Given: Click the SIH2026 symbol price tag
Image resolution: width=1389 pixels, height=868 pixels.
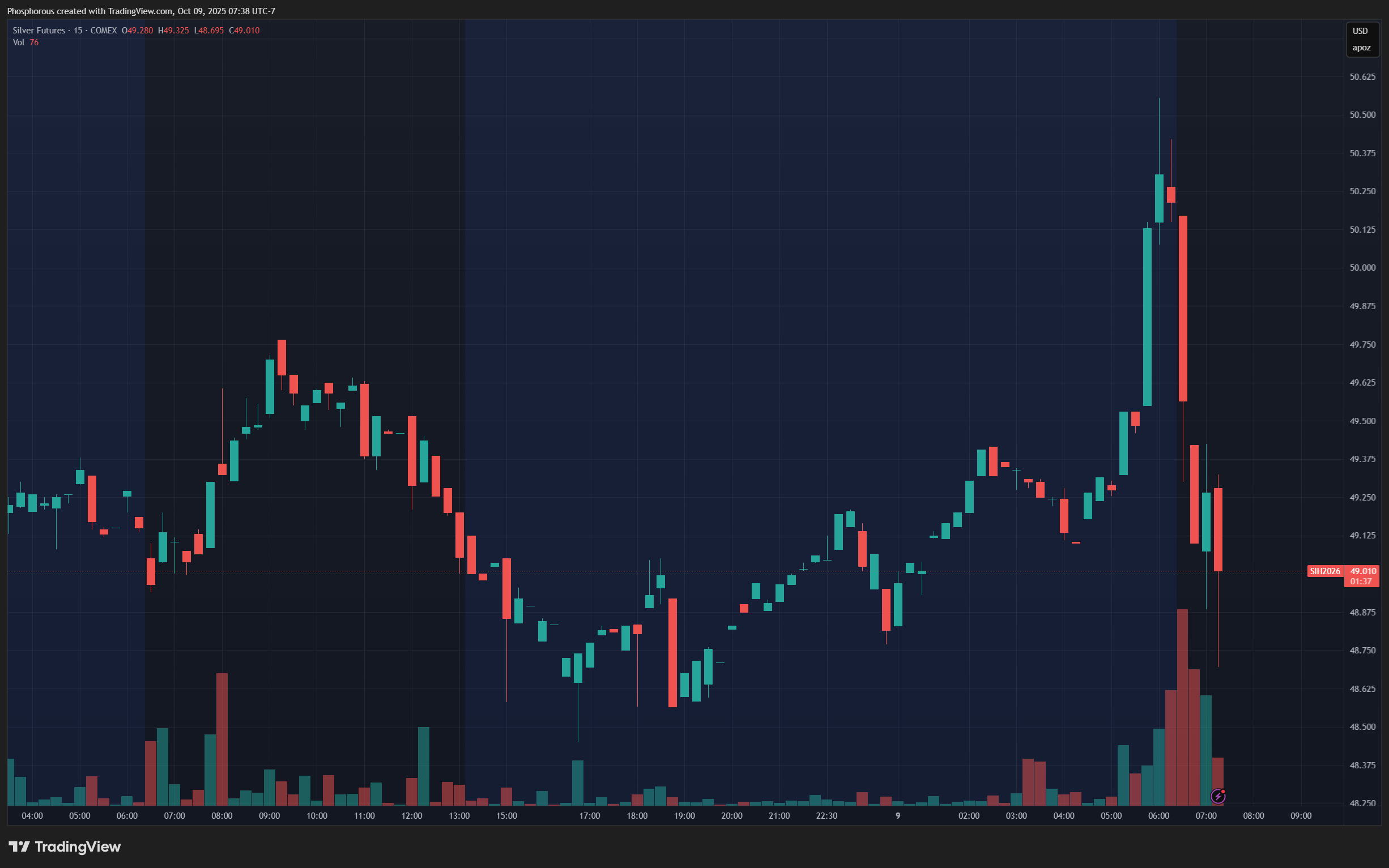Looking at the screenshot, I should pos(1324,571).
